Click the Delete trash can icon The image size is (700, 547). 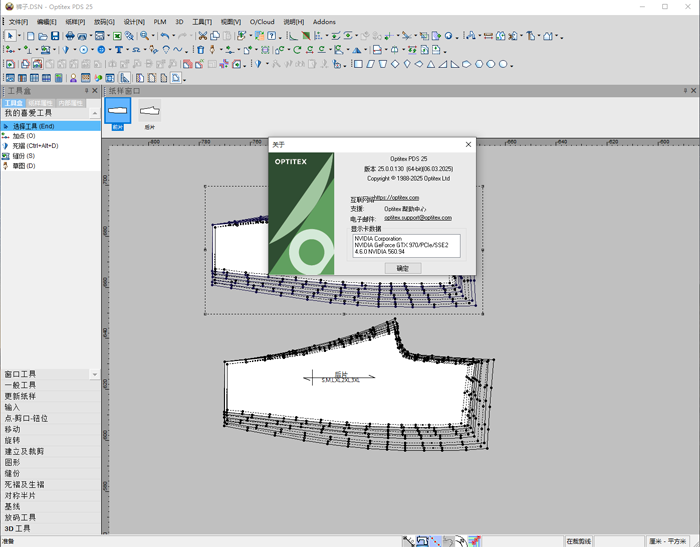click(200, 50)
